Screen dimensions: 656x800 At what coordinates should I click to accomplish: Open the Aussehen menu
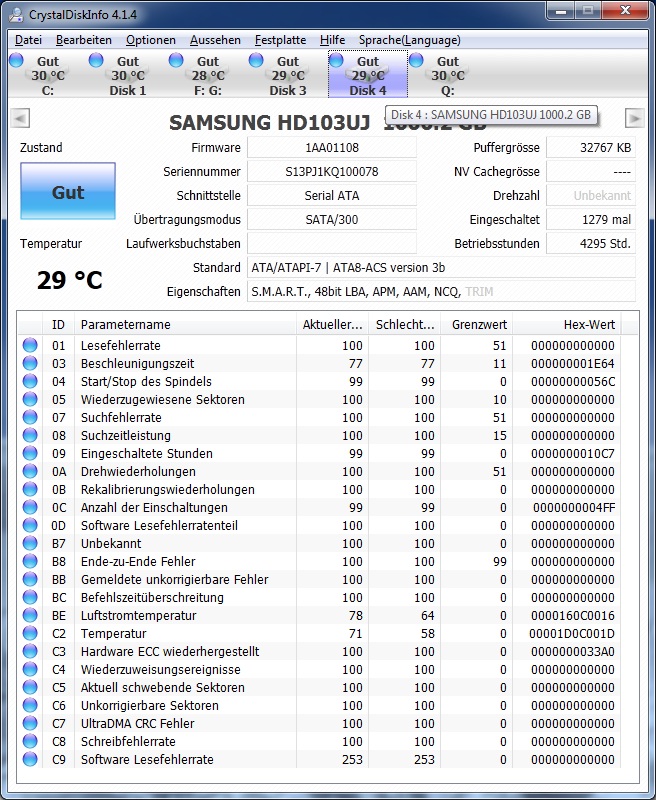(215, 40)
